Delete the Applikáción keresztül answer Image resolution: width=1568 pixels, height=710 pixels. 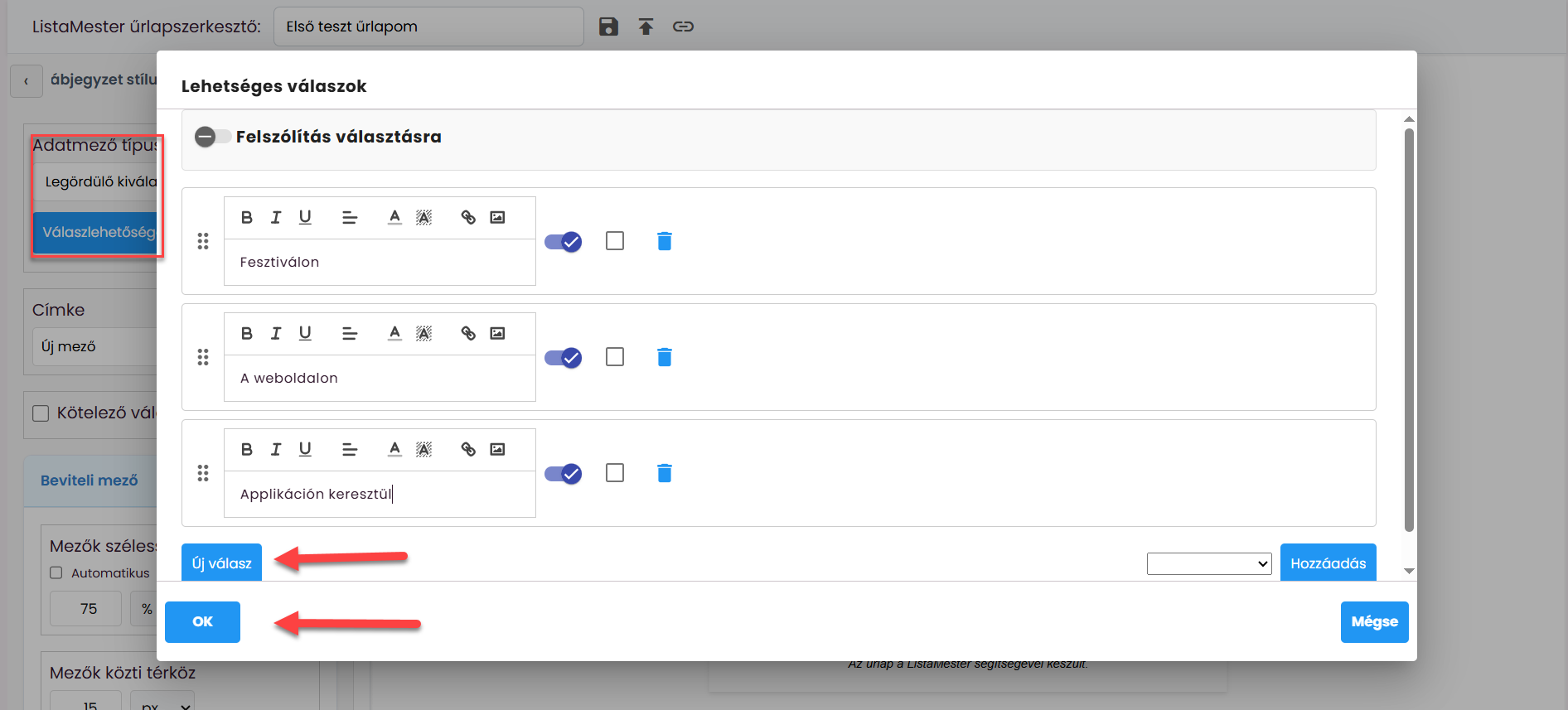tap(664, 473)
